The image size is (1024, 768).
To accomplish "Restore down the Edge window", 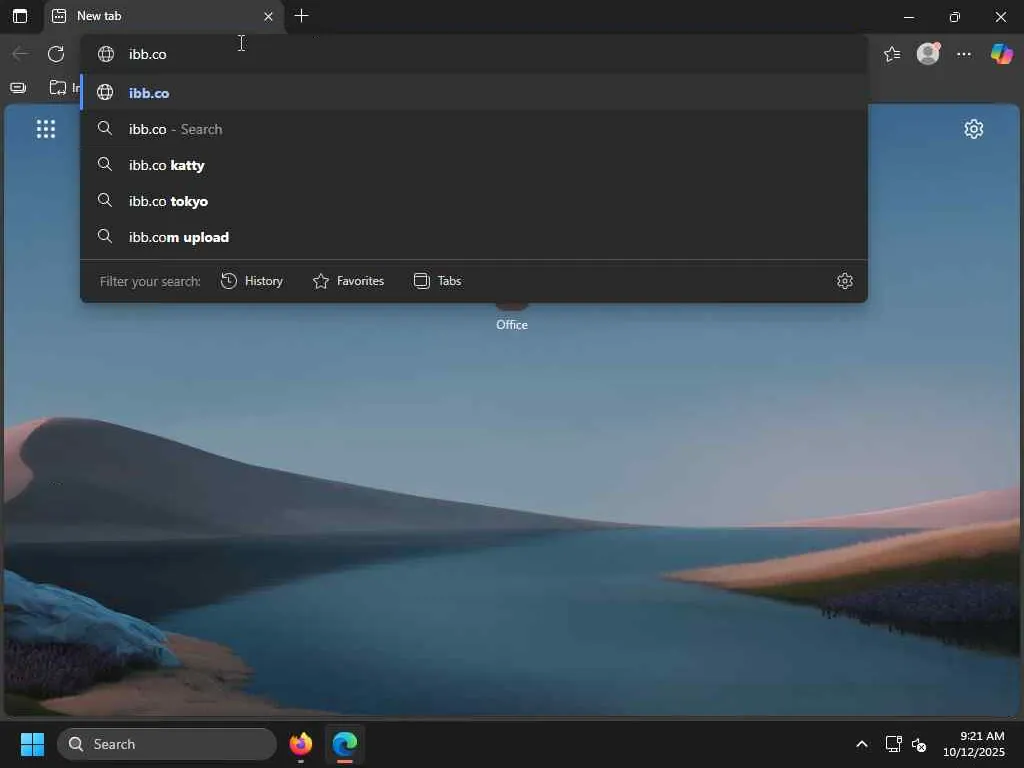I will click(955, 17).
